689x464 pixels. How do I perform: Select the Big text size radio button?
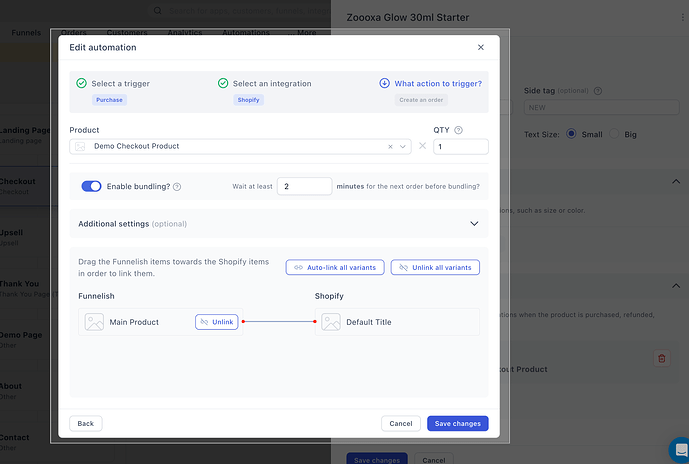point(614,134)
